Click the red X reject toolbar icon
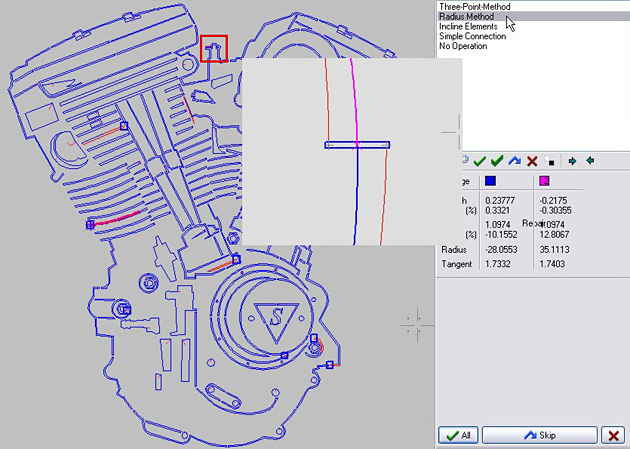Viewport: 630px width, 449px height. (x=532, y=161)
